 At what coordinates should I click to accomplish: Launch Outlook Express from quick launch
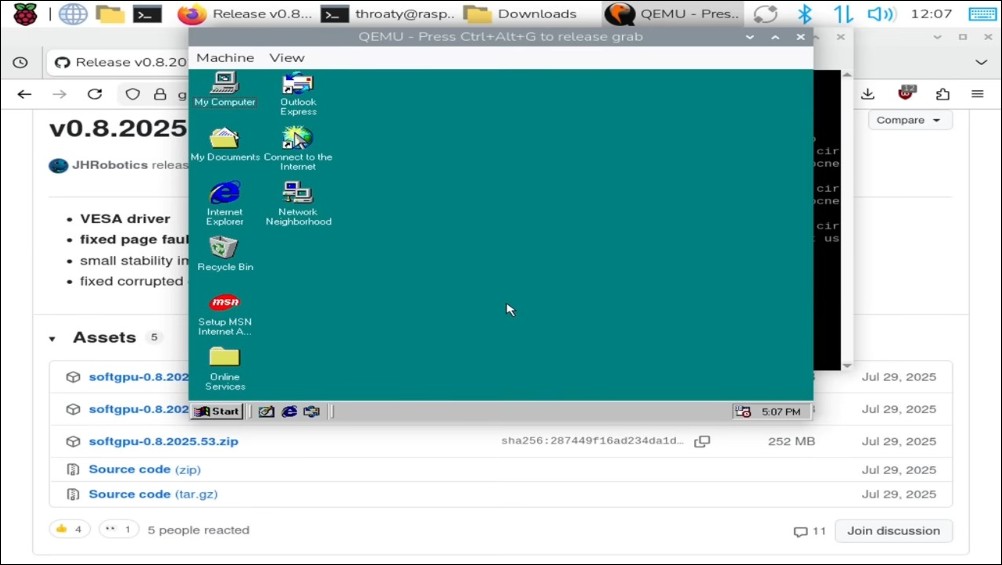(311, 412)
